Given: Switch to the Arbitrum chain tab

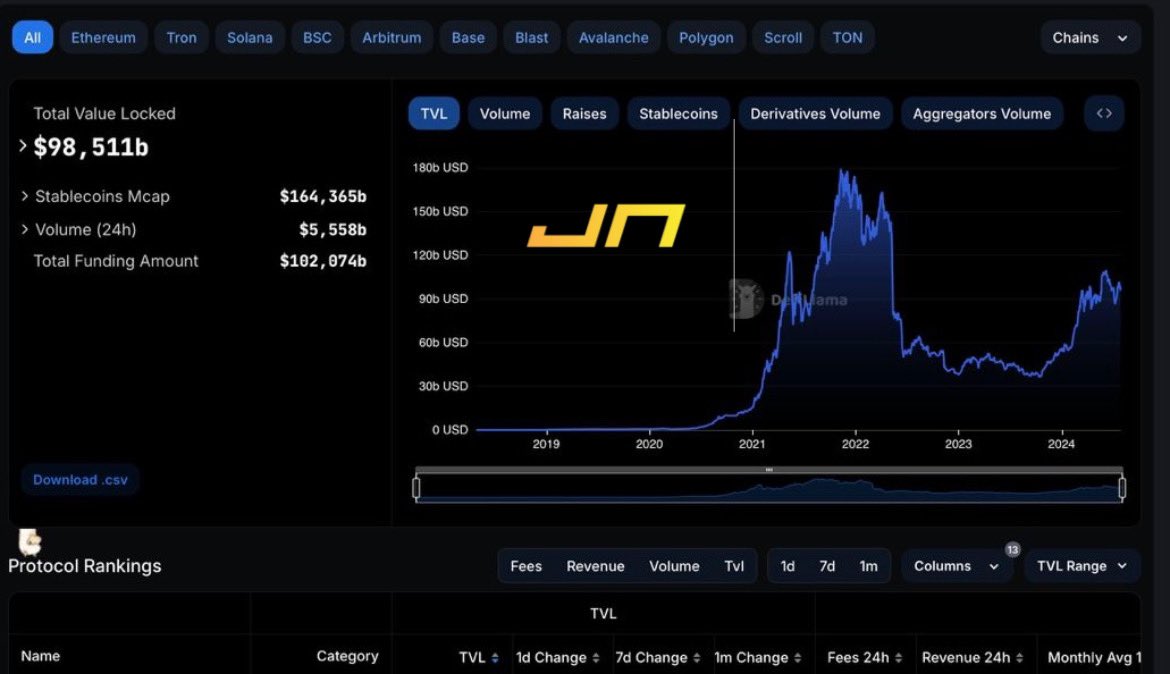Looking at the screenshot, I should click(392, 37).
